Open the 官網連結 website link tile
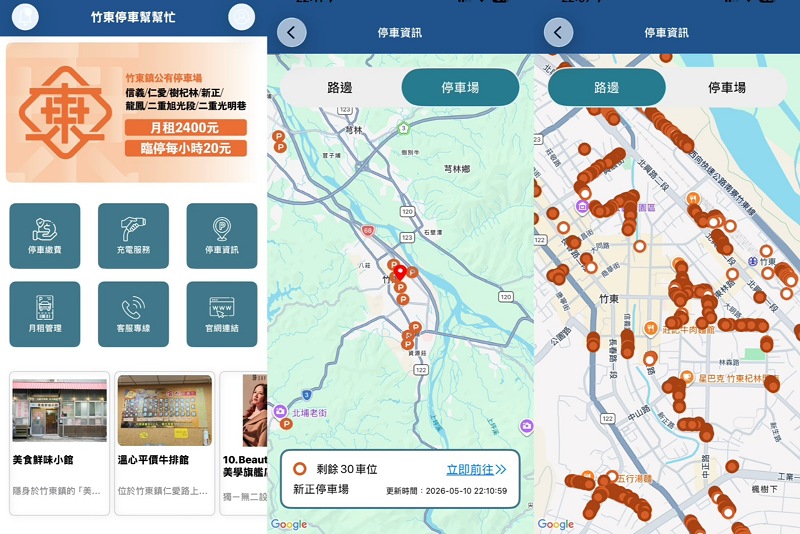The height and width of the screenshot is (534, 800). tap(222, 314)
